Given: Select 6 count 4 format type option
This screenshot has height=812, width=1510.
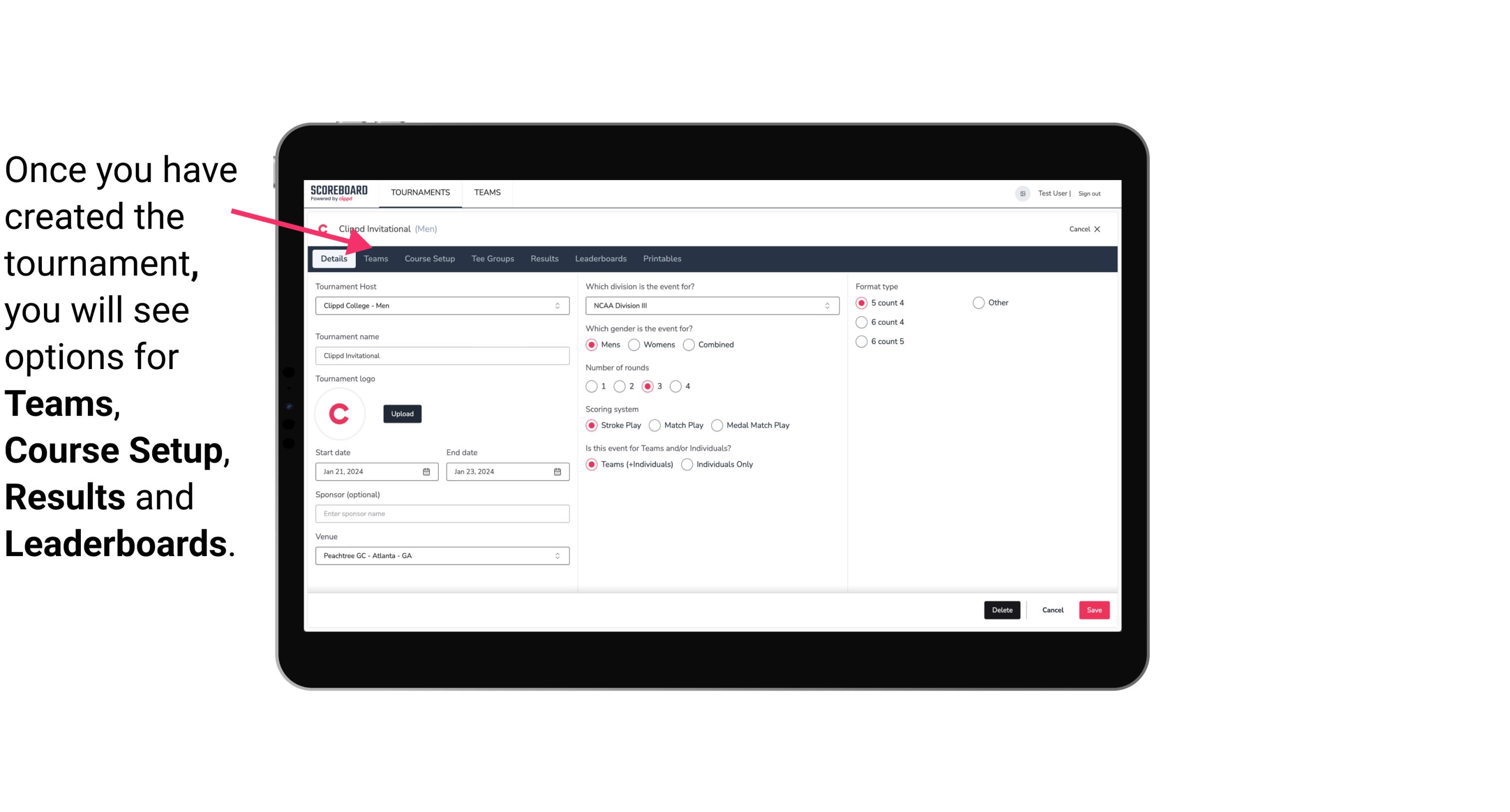Looking at the screenshot, I should [862, 321].
